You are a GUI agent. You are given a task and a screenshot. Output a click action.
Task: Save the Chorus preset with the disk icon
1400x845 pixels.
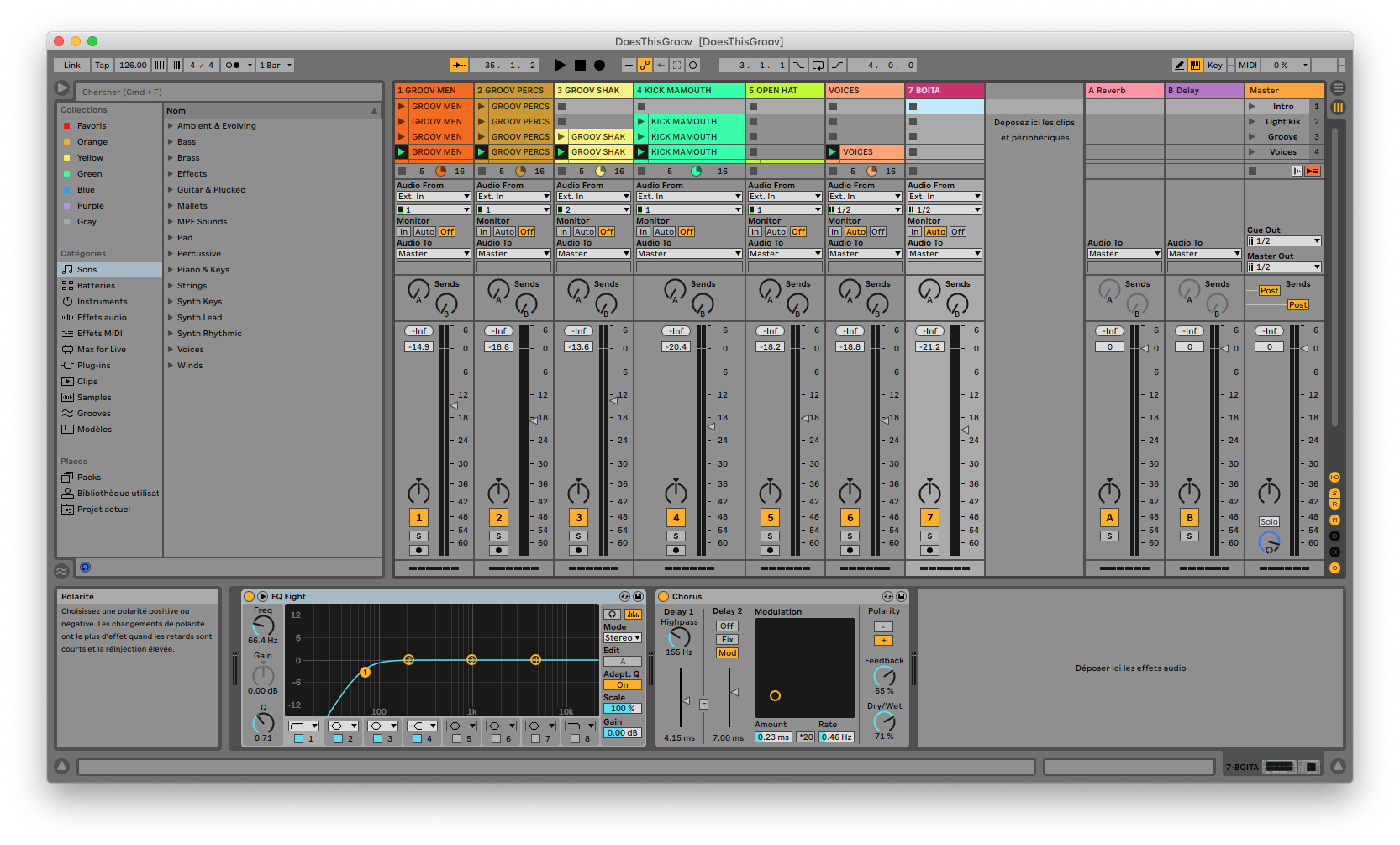(901, 596)
